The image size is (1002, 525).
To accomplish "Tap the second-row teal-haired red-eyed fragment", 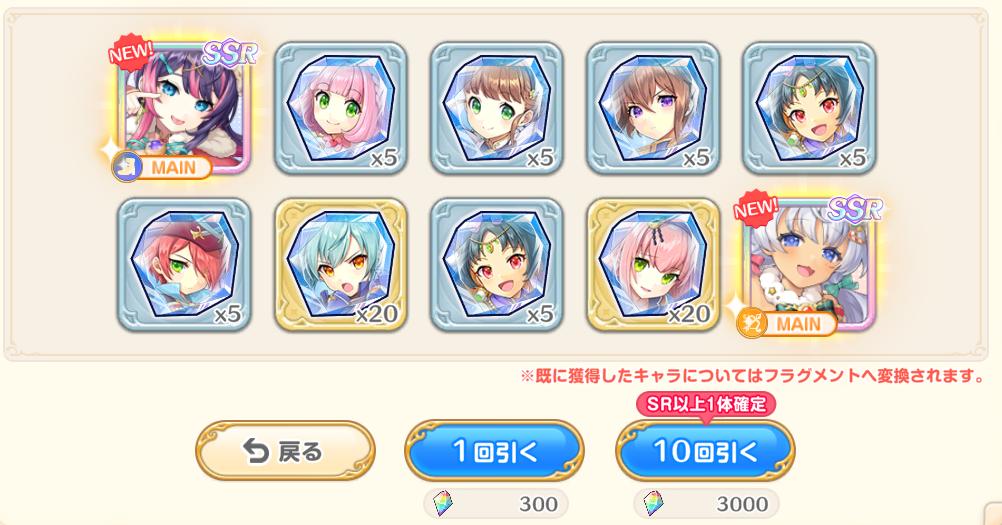I will coord(497,264).
